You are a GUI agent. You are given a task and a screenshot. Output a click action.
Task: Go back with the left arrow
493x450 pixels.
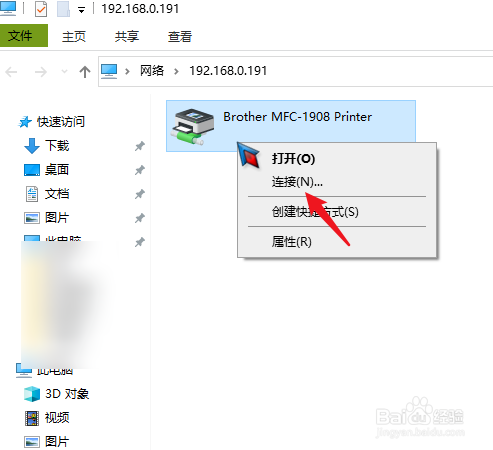11,72
